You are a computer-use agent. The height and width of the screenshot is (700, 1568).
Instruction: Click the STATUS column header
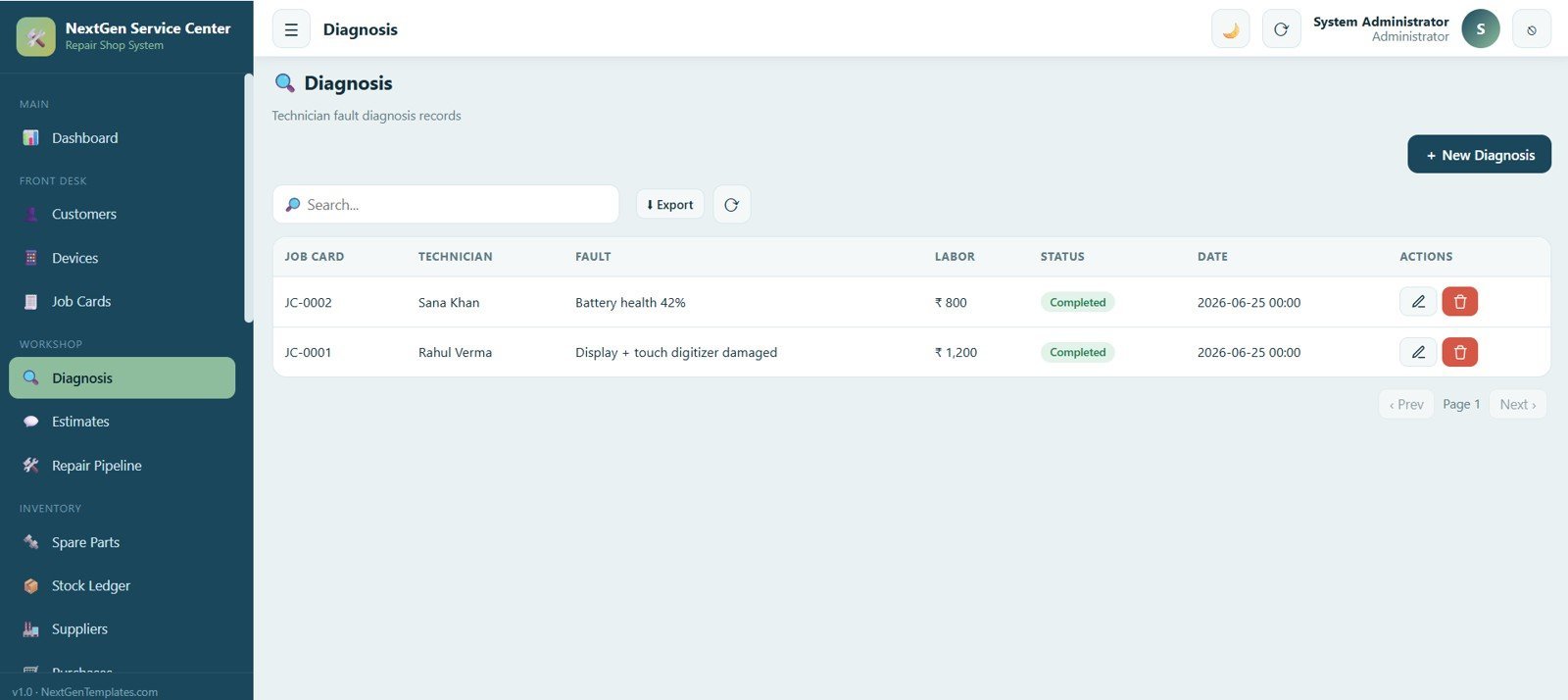pos(1062,257)
